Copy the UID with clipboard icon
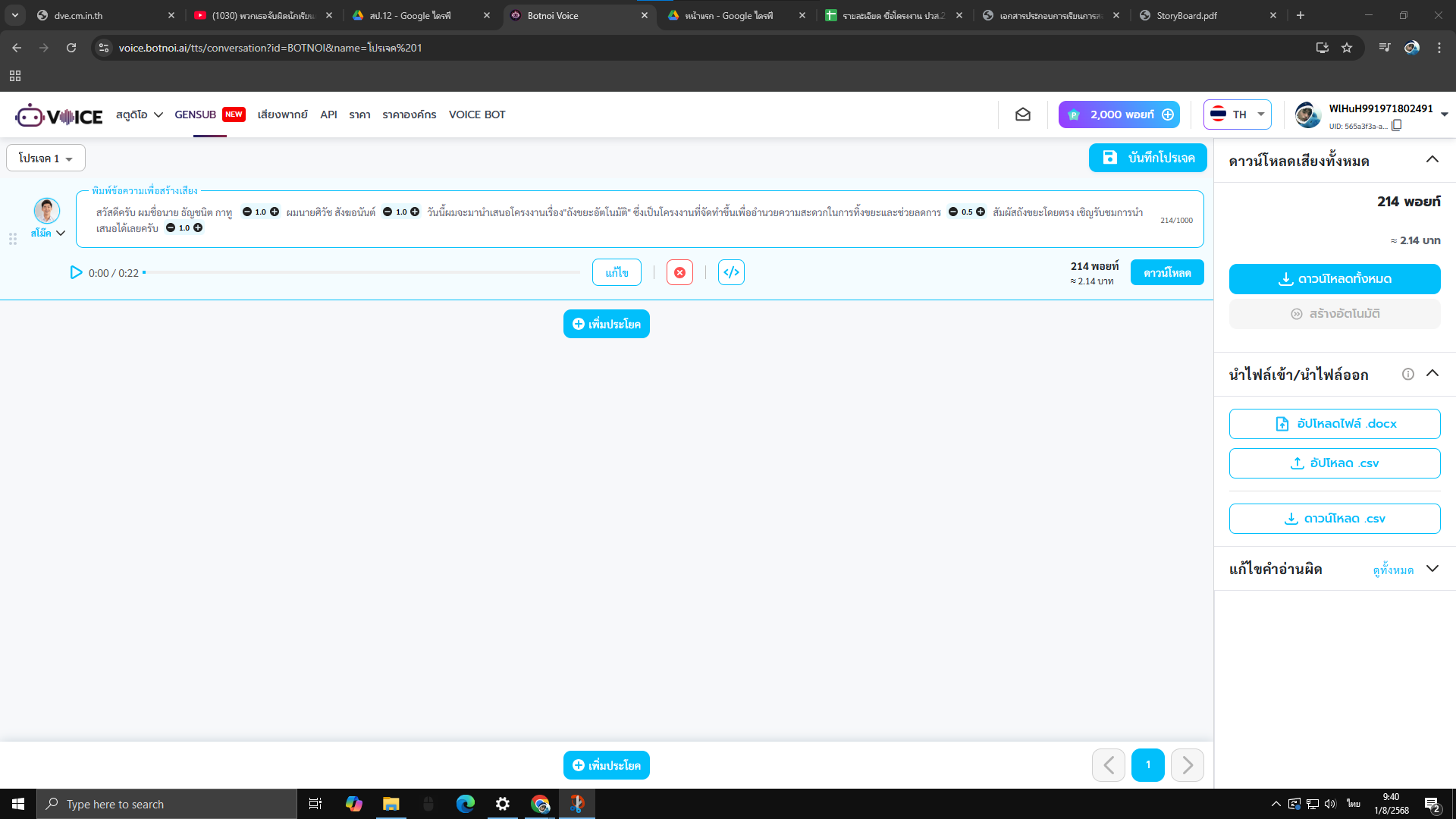Viewport: 1456px width, 819px height. pos(1397,126)
